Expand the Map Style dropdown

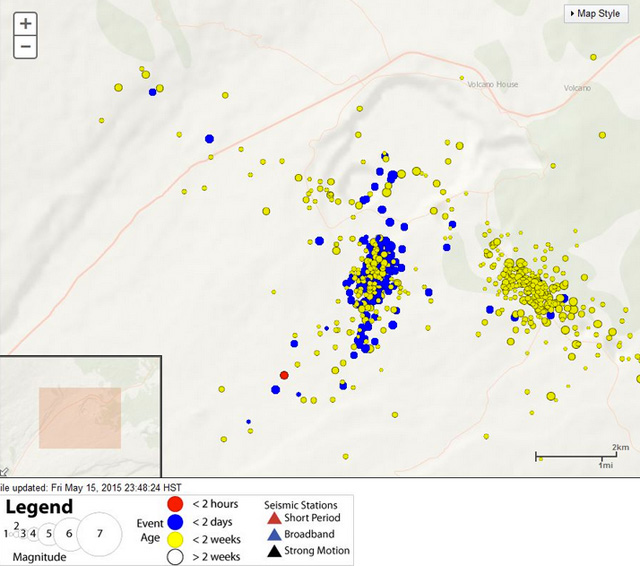point(596,13)
